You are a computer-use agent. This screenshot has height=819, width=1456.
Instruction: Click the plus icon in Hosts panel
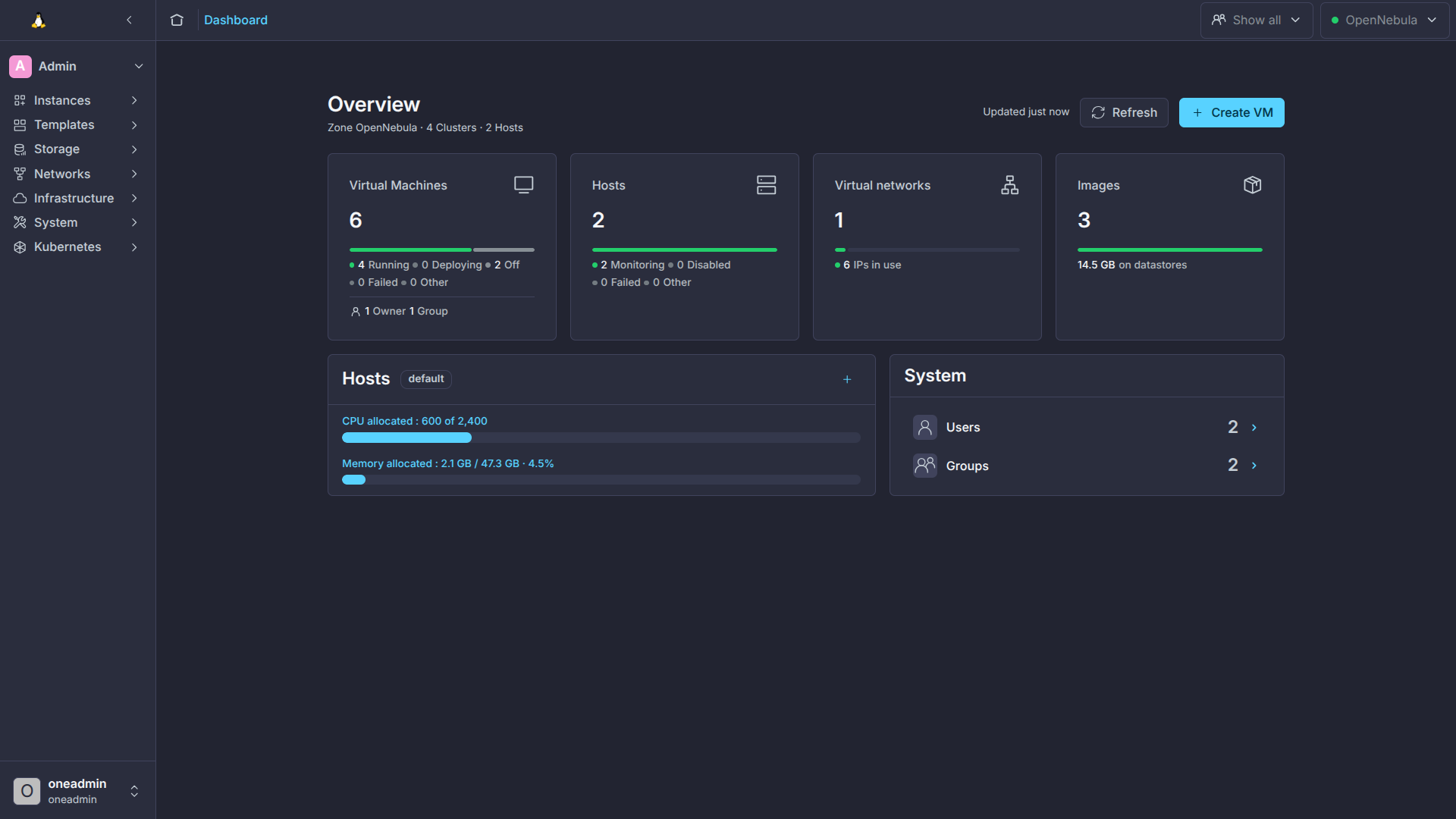click(847, 379)
